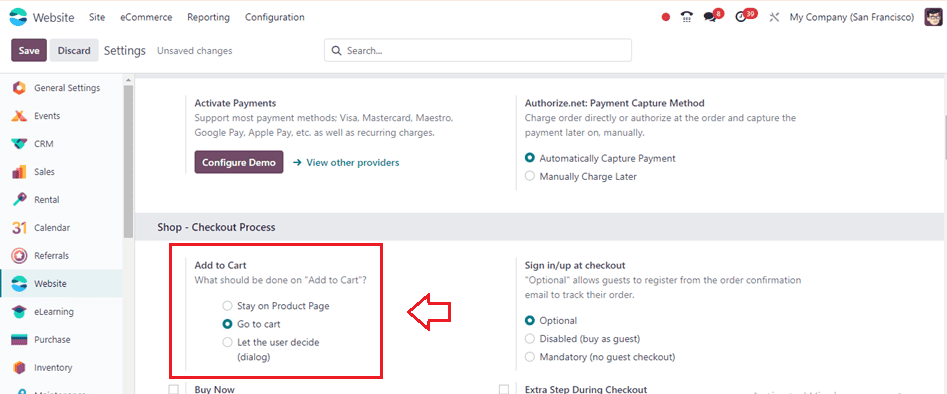
Task: Open the Site menu
Action: [97, 18]
